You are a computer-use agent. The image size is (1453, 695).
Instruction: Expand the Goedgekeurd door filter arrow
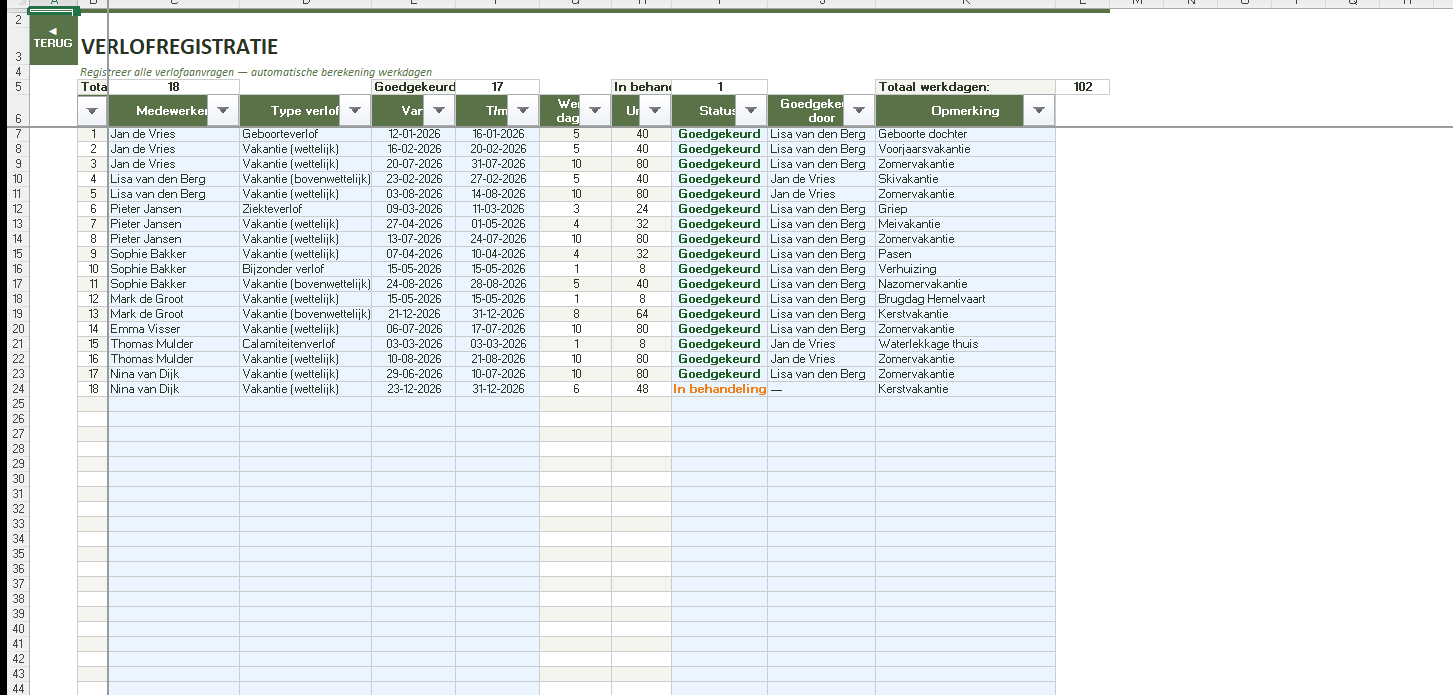(x=859, y=111)
